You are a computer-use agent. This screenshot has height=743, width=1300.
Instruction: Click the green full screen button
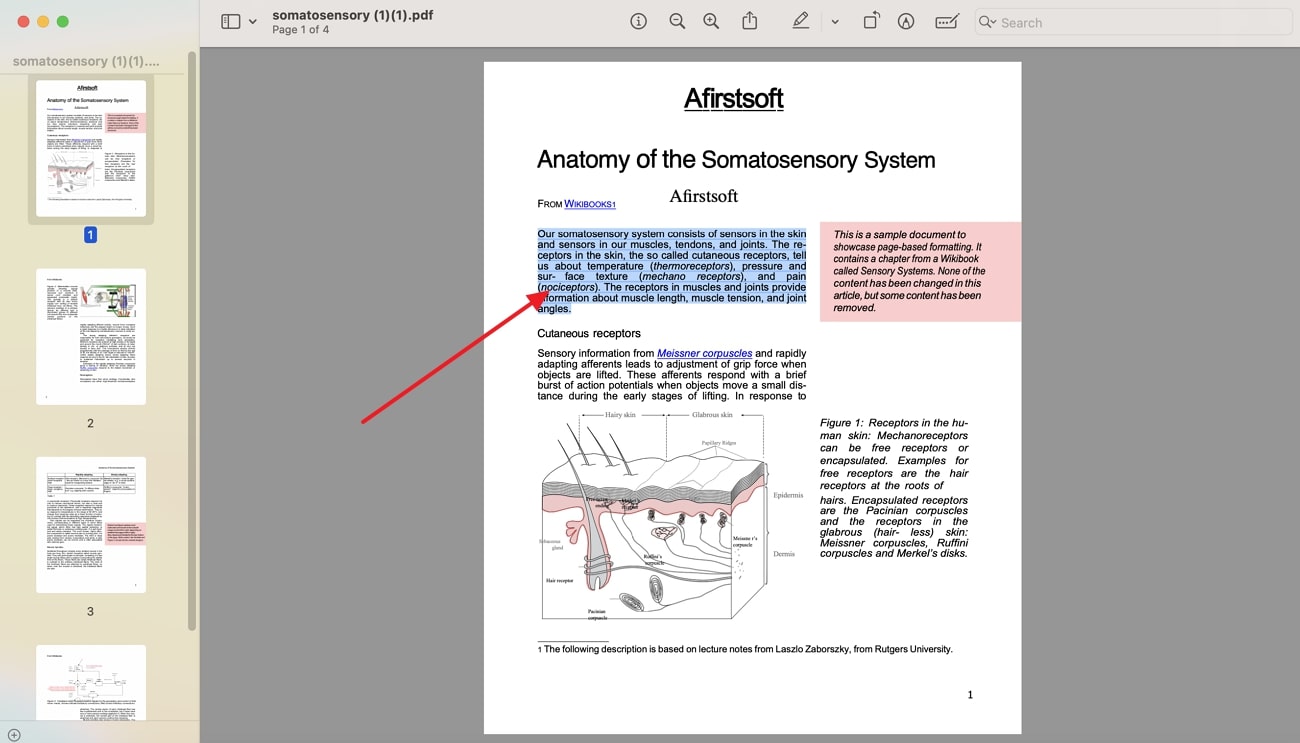62,22
